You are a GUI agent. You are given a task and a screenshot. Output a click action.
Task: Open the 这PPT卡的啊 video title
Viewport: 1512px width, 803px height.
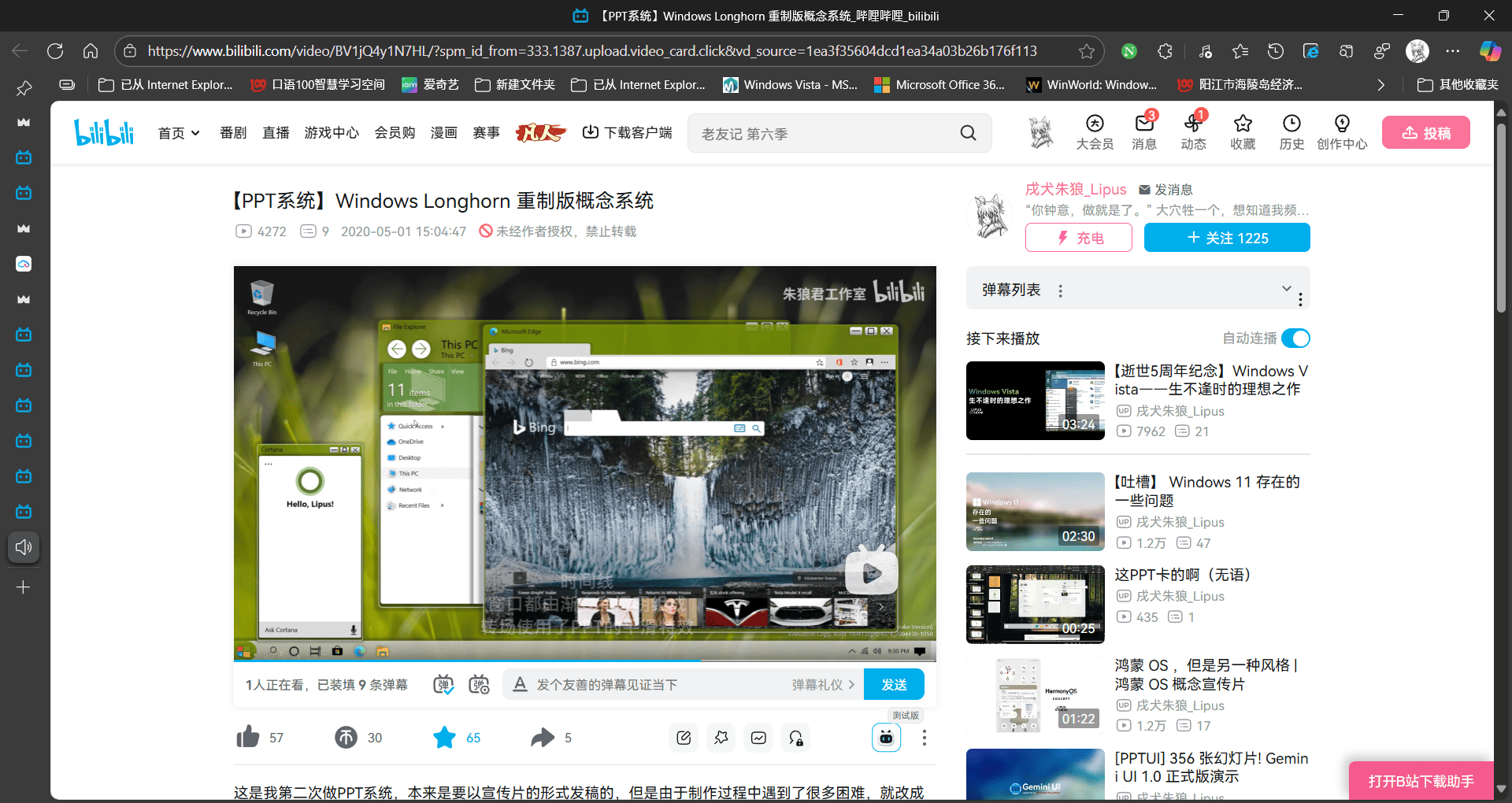point(1183,575)
